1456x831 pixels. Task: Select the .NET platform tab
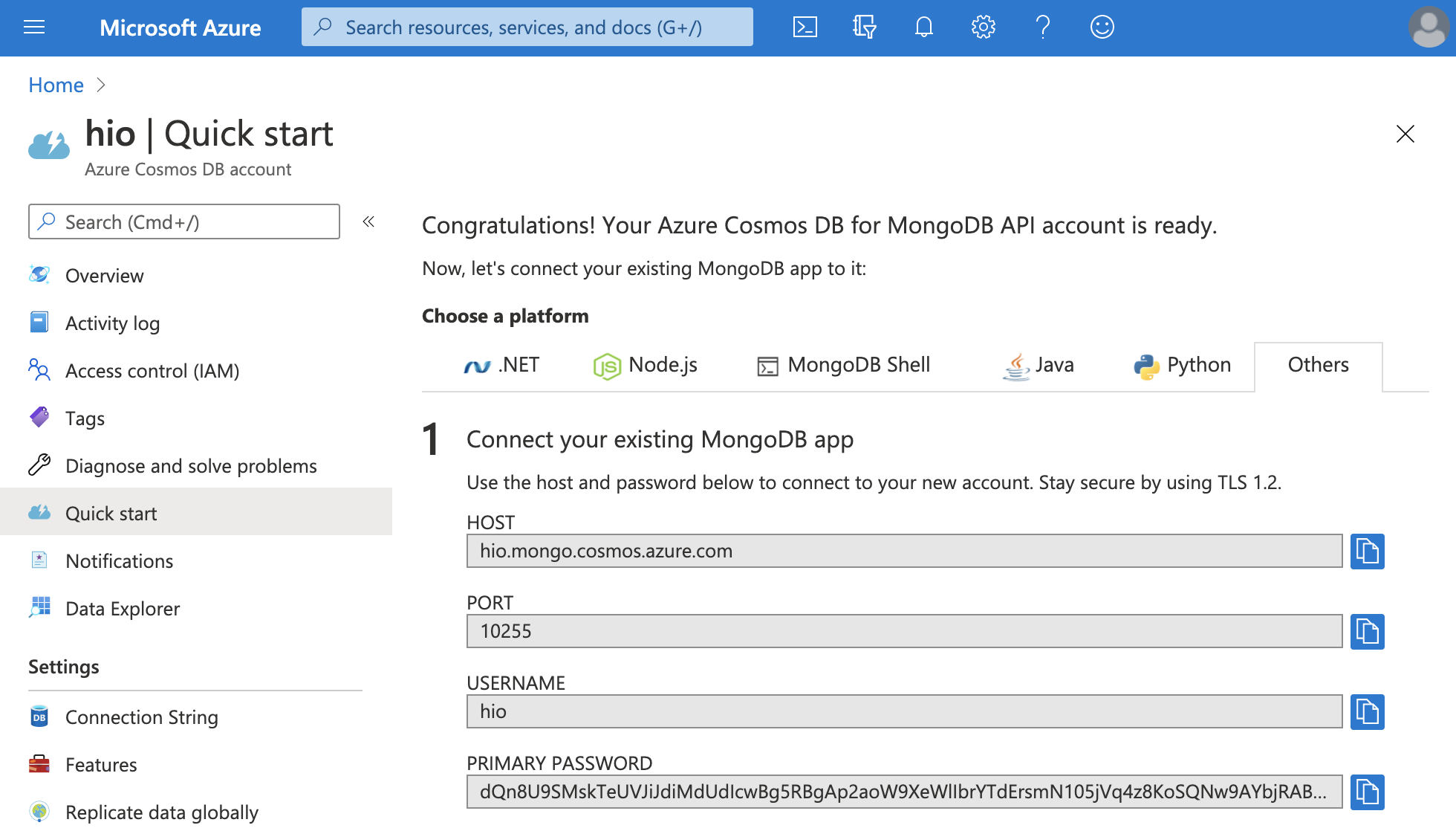(501, 365)
